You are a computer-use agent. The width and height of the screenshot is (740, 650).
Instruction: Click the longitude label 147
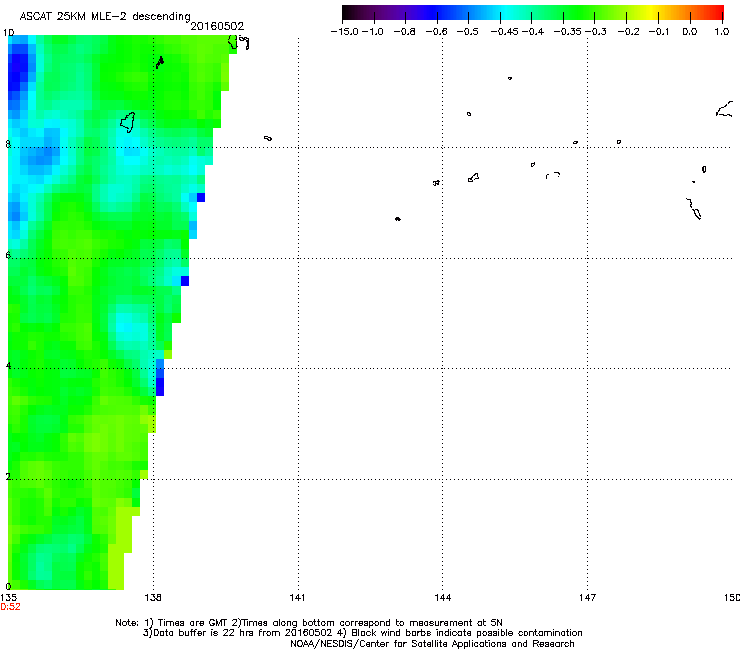point(587,598)
